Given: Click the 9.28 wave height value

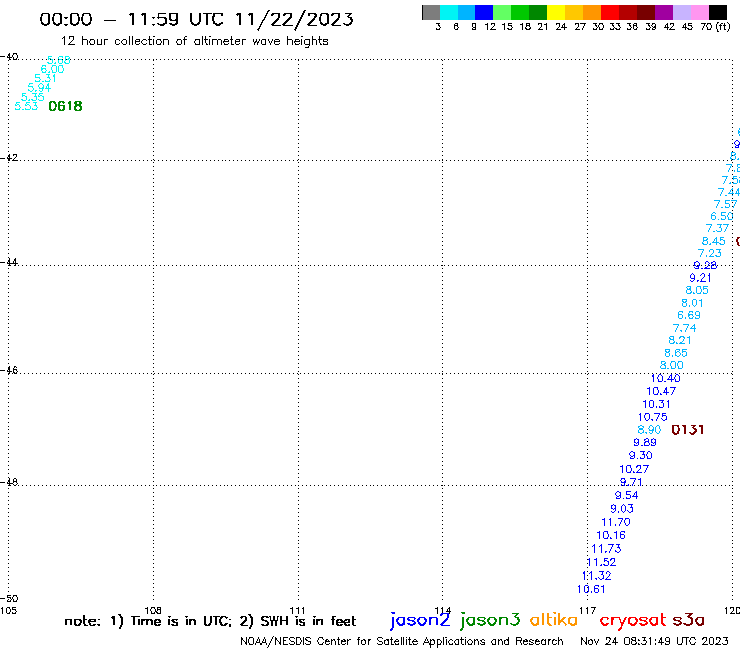Looking at the screenshot, I should pos(705,266).
